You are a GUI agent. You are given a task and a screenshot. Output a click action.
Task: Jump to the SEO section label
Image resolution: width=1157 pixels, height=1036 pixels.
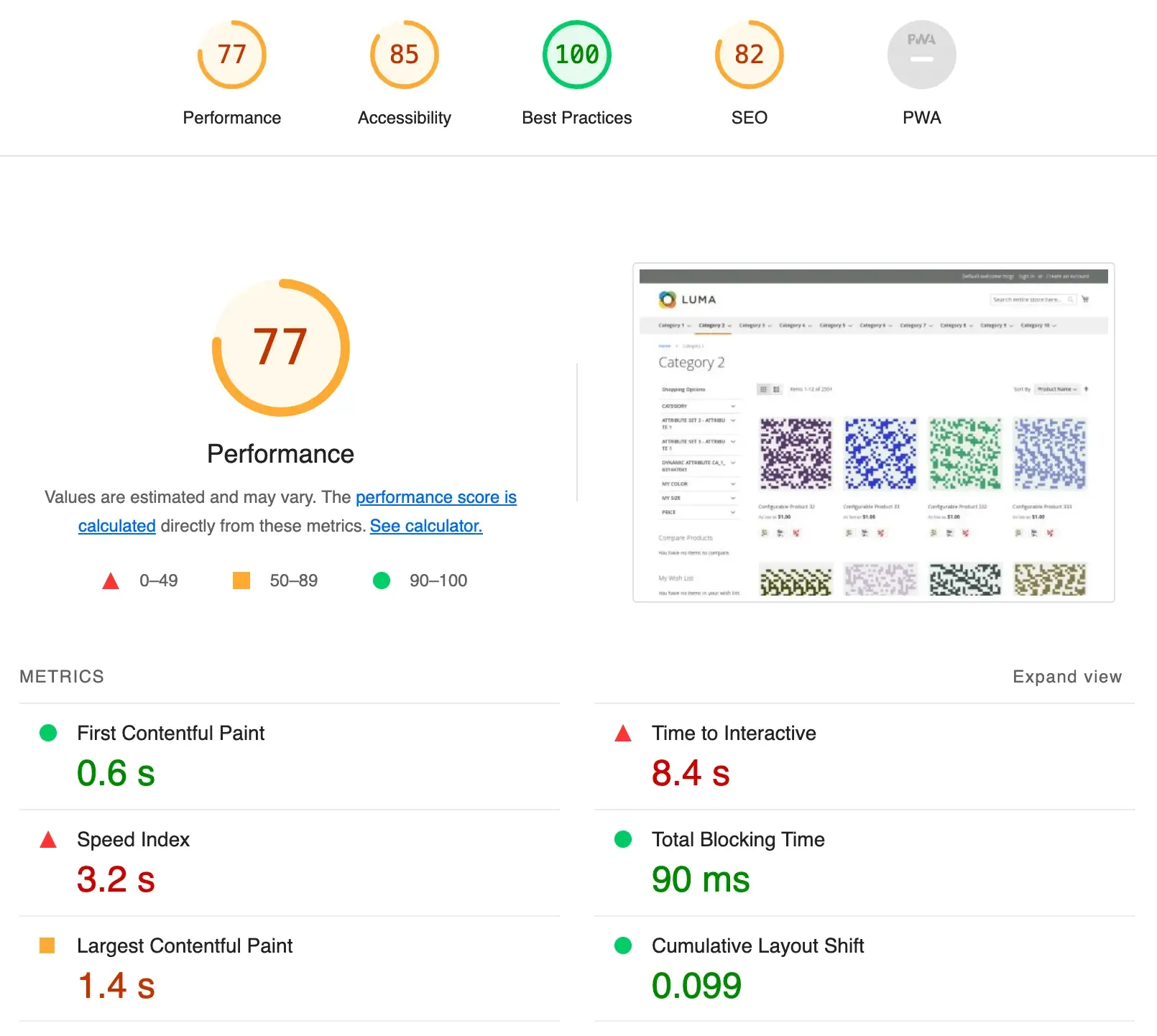[x=749, y=118]
